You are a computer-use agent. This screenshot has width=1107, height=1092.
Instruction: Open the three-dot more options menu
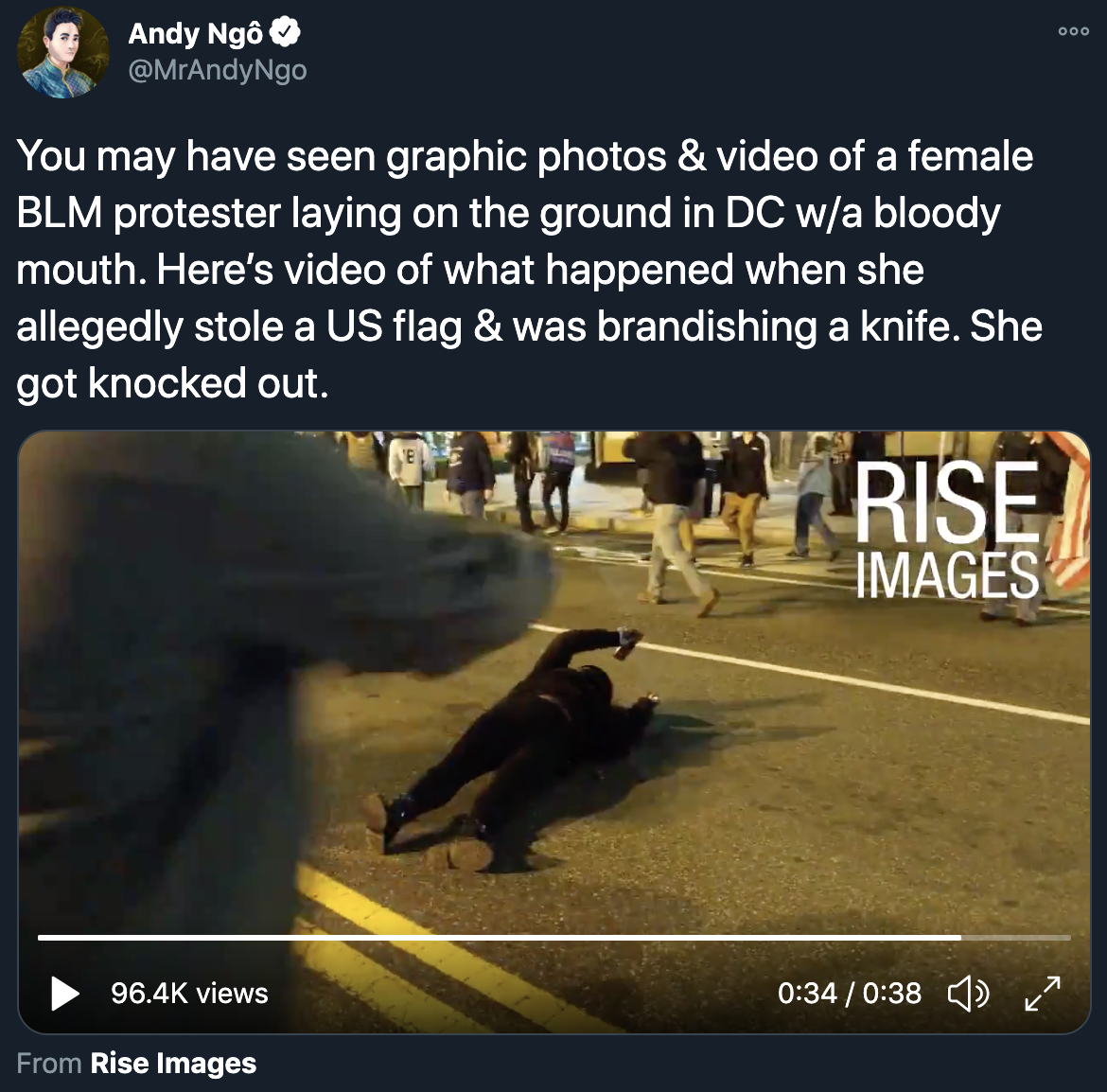1073,31
